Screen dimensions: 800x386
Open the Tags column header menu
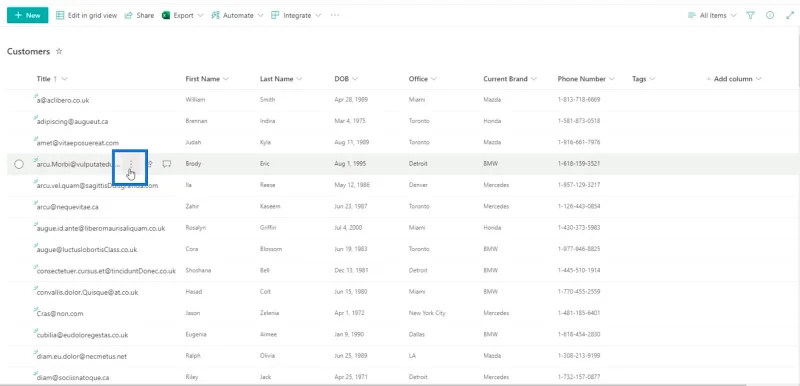(643, 79)
